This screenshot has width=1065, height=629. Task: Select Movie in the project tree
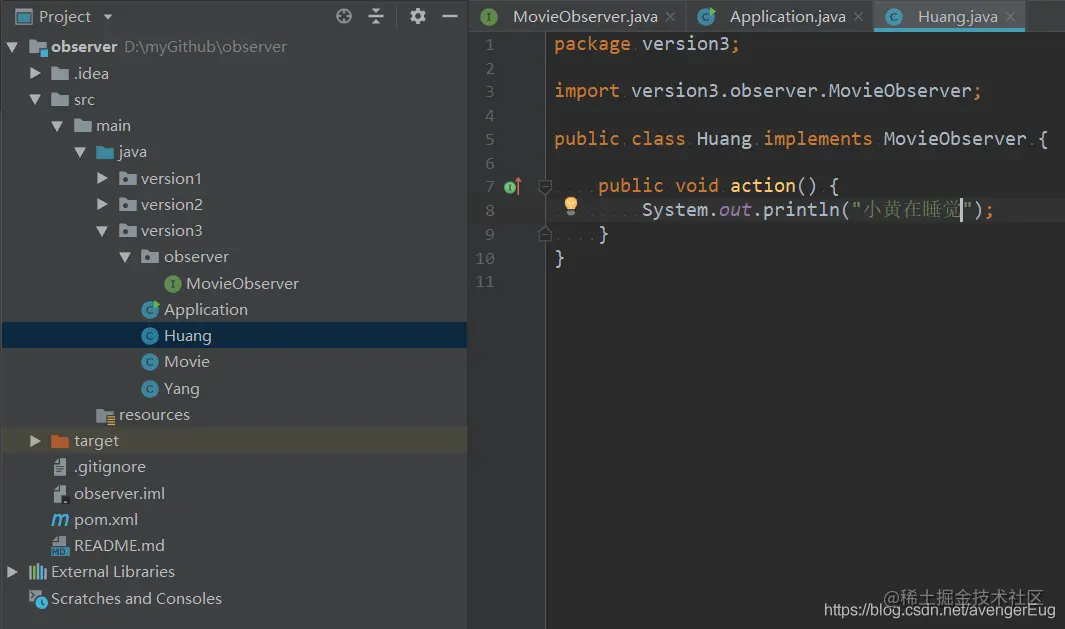pyautogui.click(x=187, y=362)
